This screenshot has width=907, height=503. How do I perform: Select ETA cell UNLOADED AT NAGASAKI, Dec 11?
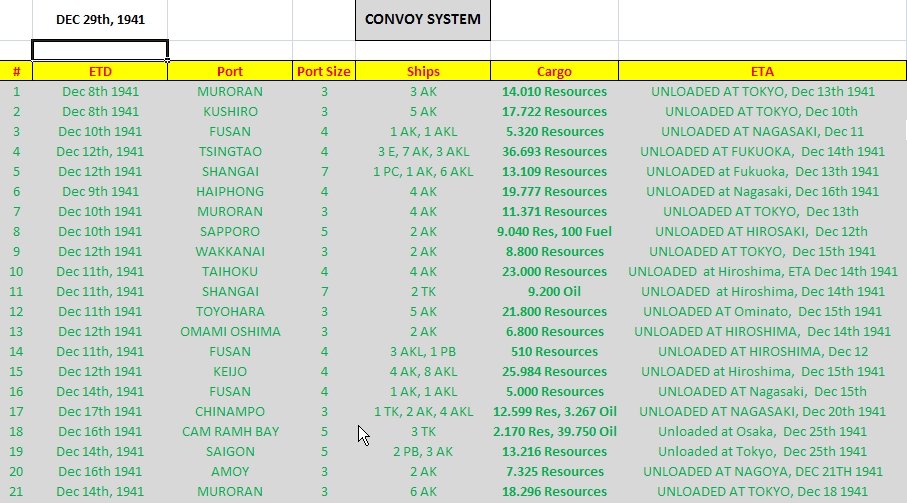(762, 131)
